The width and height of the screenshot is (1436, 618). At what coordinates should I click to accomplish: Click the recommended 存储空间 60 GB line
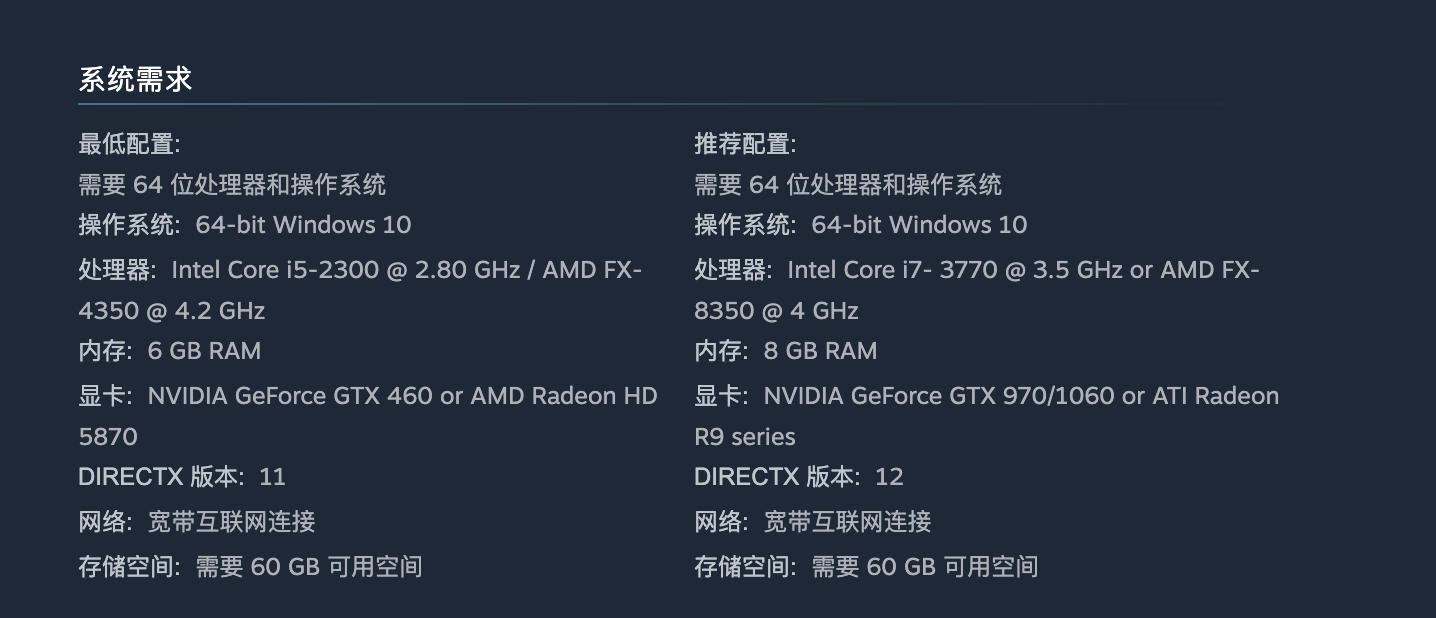click(866, 567)
